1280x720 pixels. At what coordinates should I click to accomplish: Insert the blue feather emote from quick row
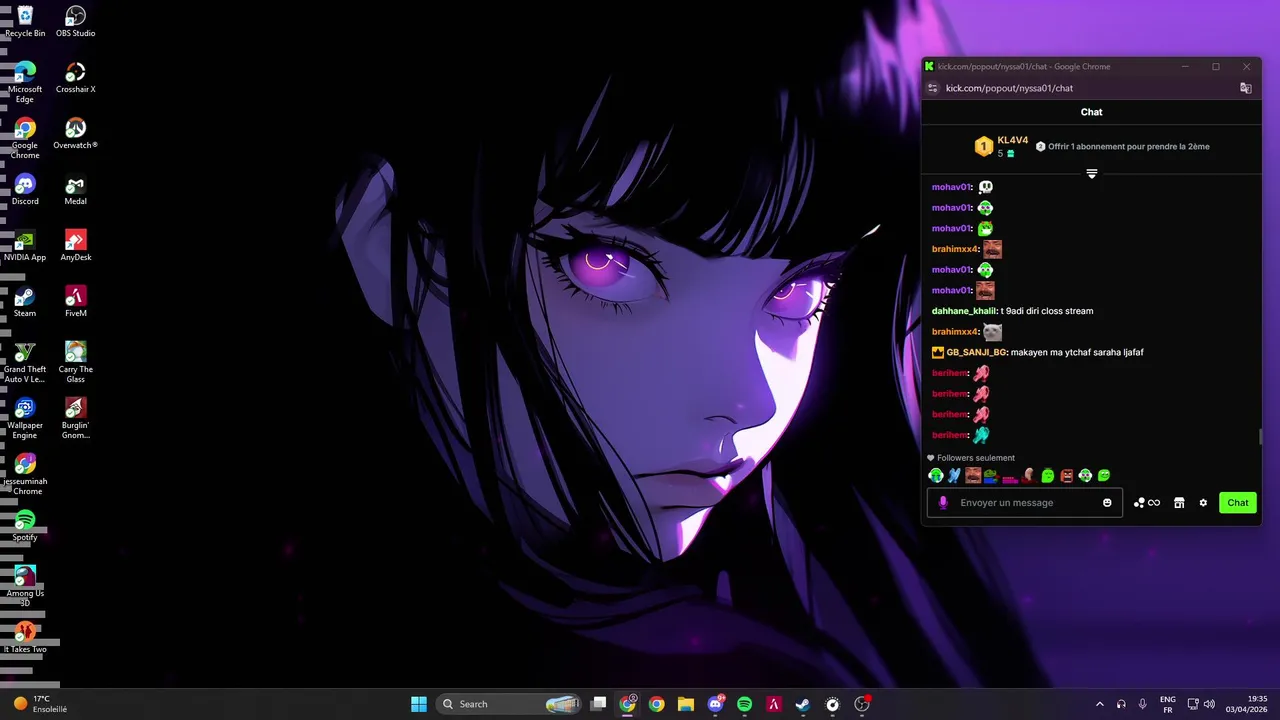(954, 476)
